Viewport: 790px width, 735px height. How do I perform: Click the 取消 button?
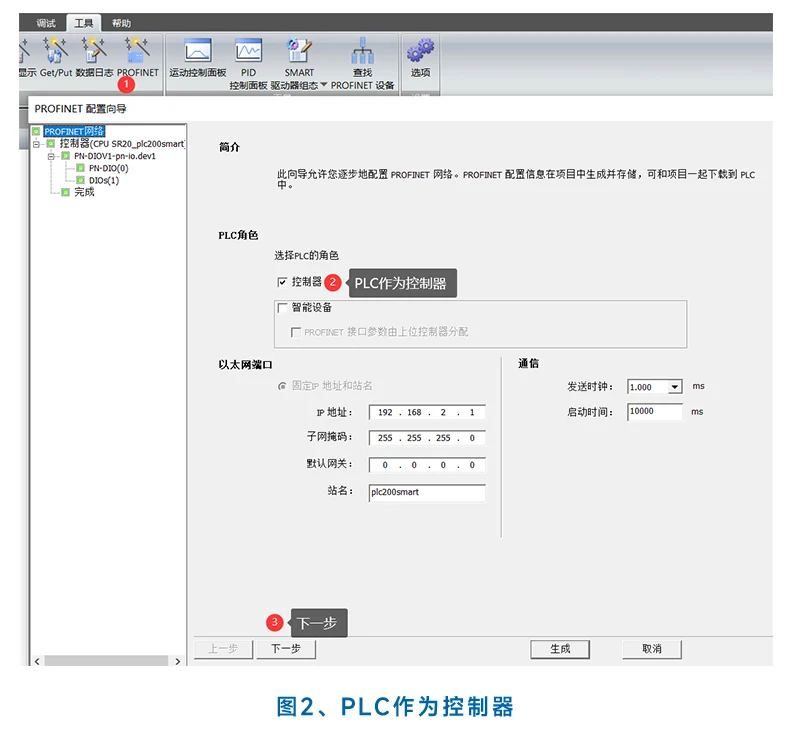[x=652, y=649]
